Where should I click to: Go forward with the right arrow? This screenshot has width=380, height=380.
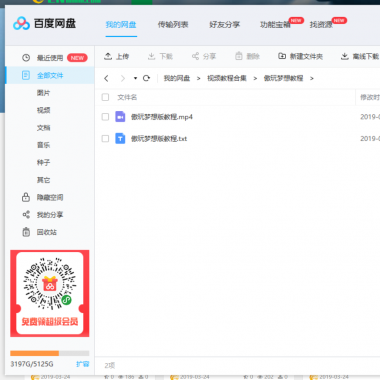point(123,78)
